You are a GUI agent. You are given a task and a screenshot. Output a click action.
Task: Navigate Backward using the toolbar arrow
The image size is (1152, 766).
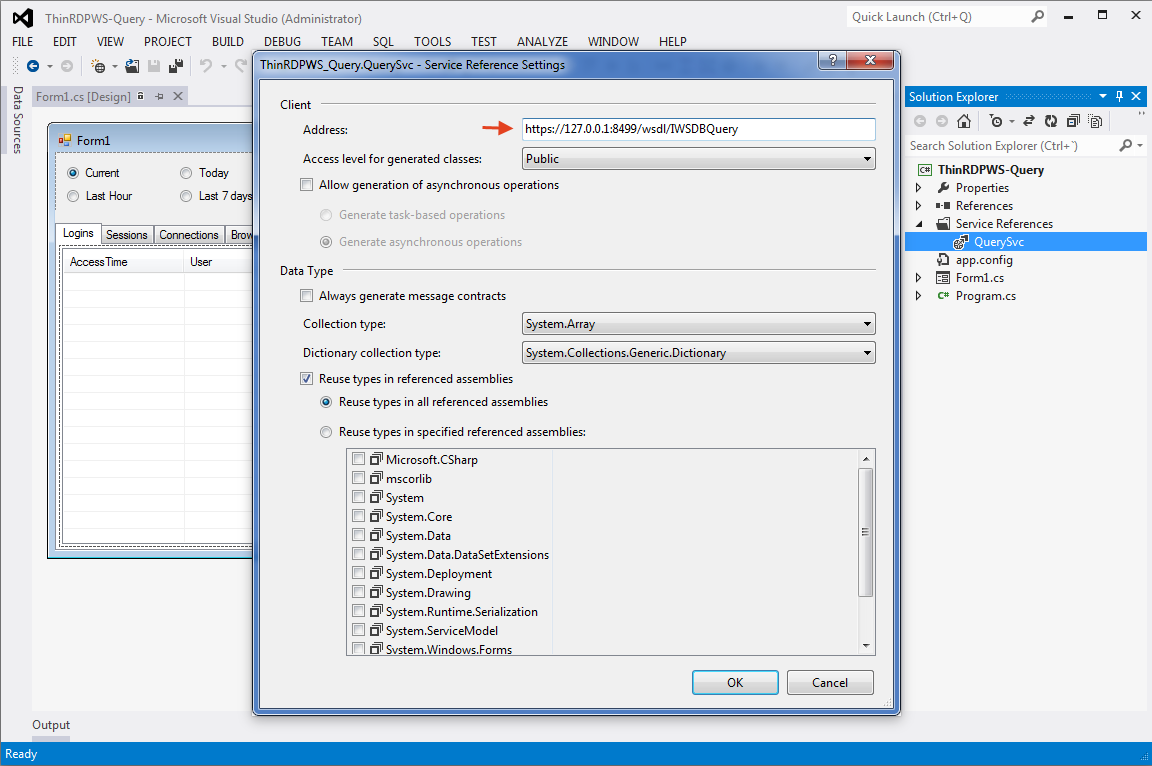coord(32,66)
